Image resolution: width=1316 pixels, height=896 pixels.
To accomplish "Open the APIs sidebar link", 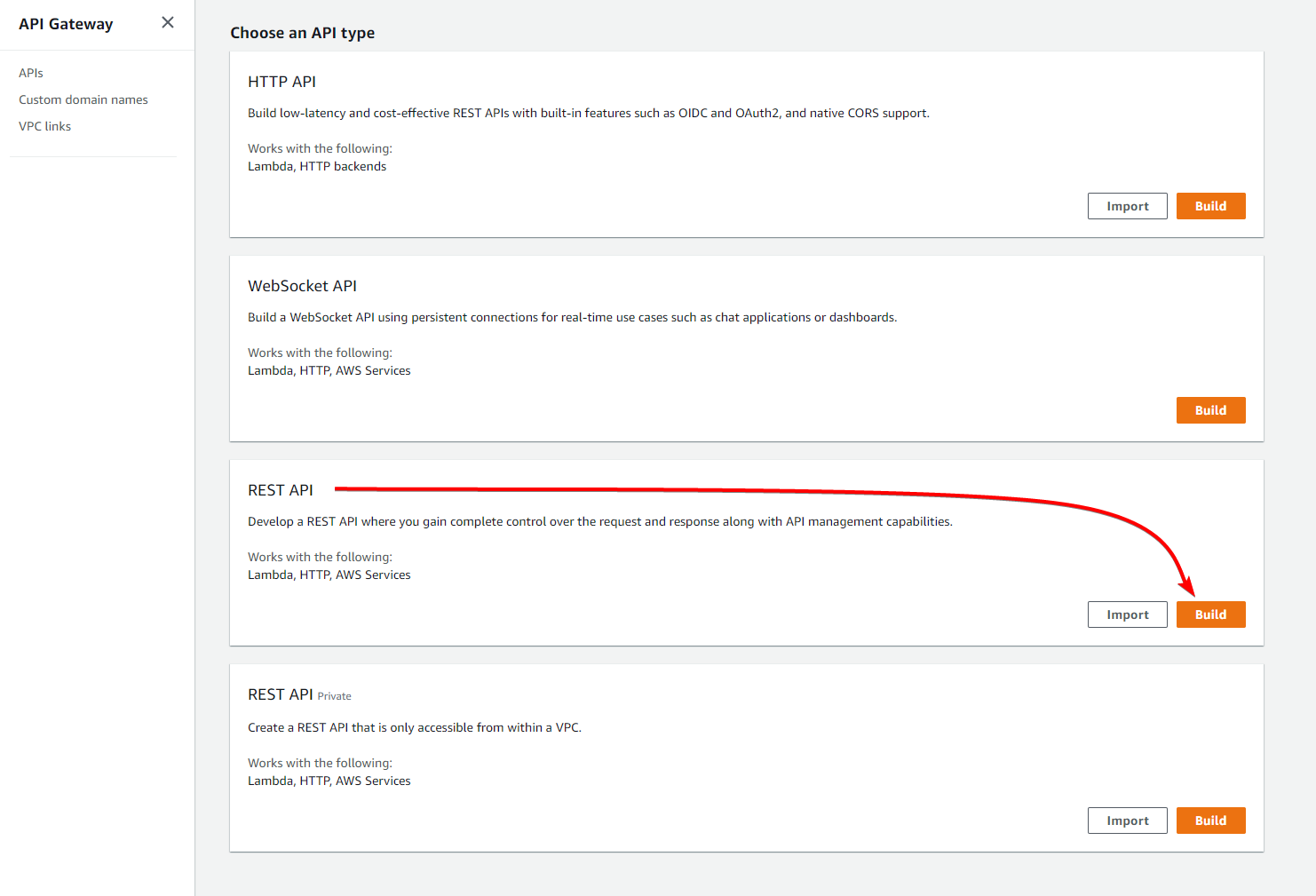I will coord(30,73).
